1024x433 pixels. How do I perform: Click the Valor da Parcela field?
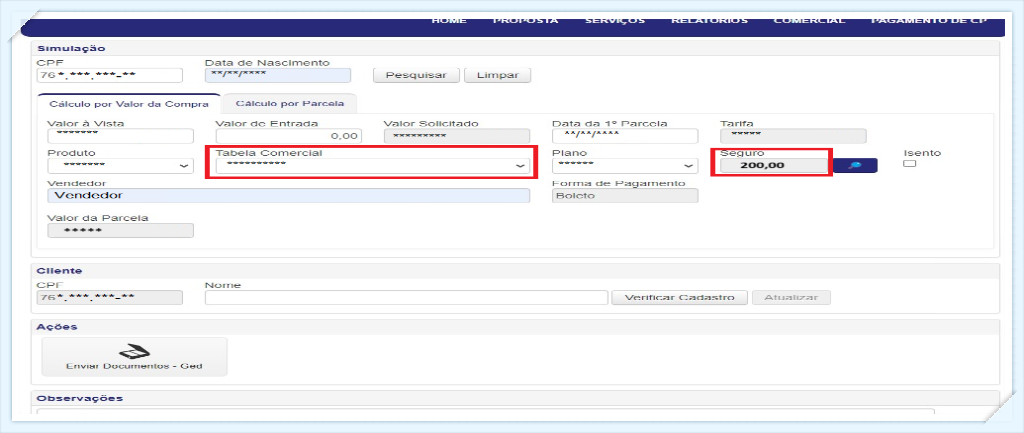(x=120, y=231)
